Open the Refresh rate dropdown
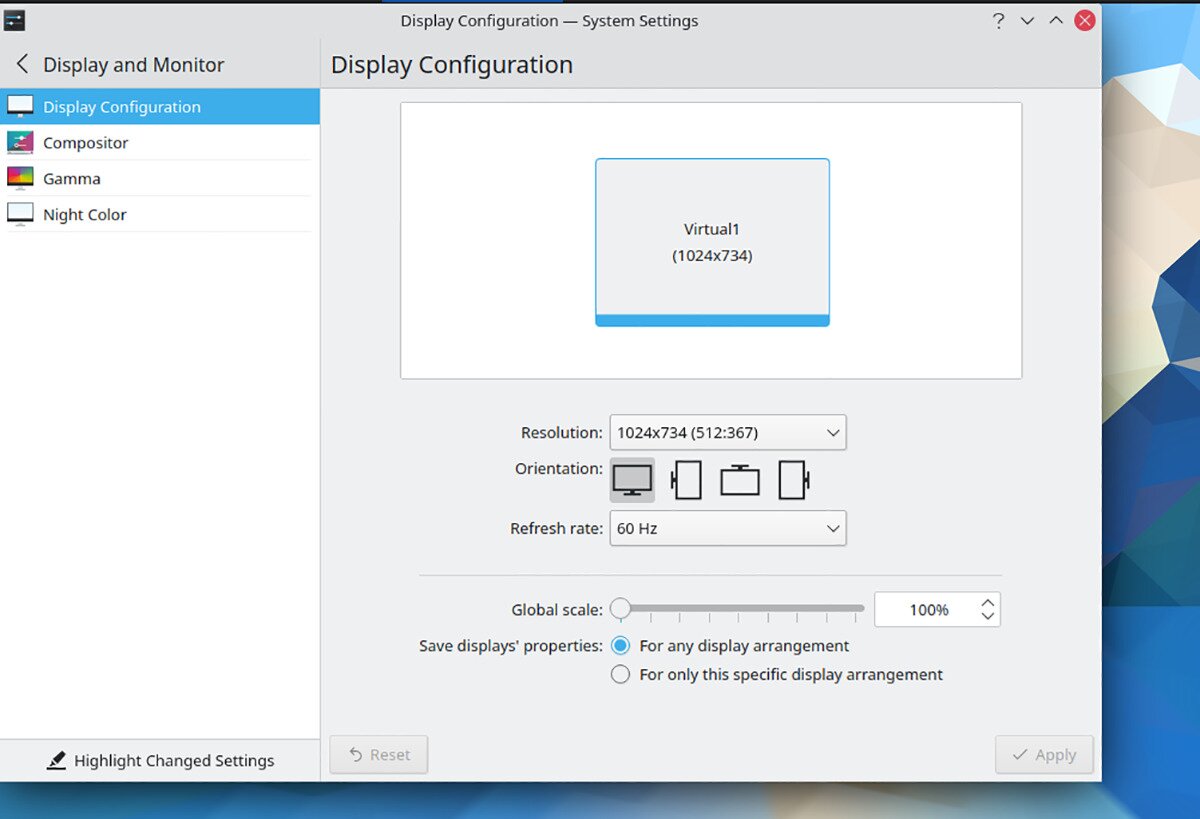 [x=727, y=528]
